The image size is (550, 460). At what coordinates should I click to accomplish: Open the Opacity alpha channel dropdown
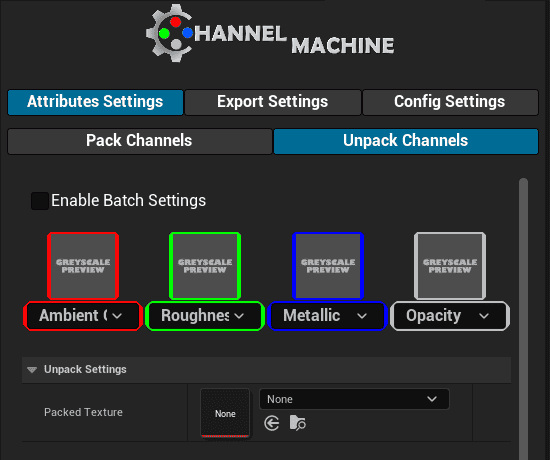(450, 316)
